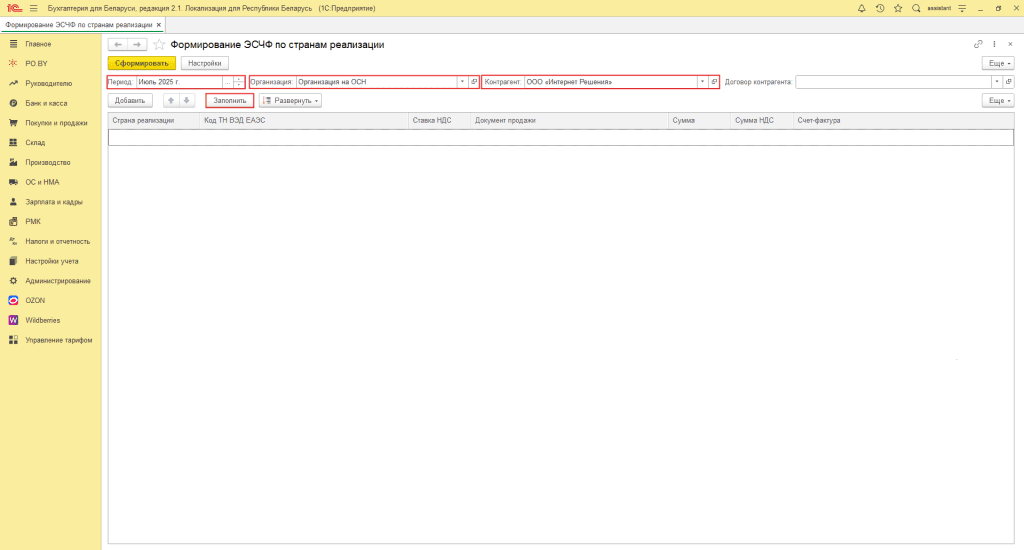The height and width of the screenshot is (550, 1024).
Task: Open Зарплата и кадры section
Action: coord(55,202)
